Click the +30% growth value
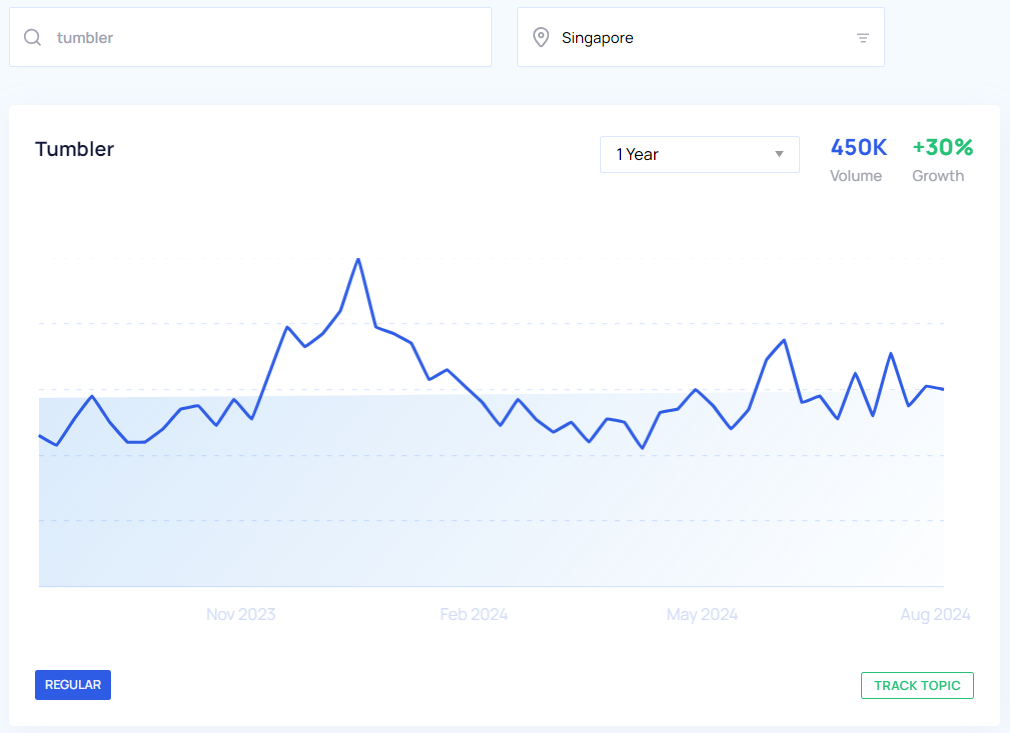 tap(942, 148)
